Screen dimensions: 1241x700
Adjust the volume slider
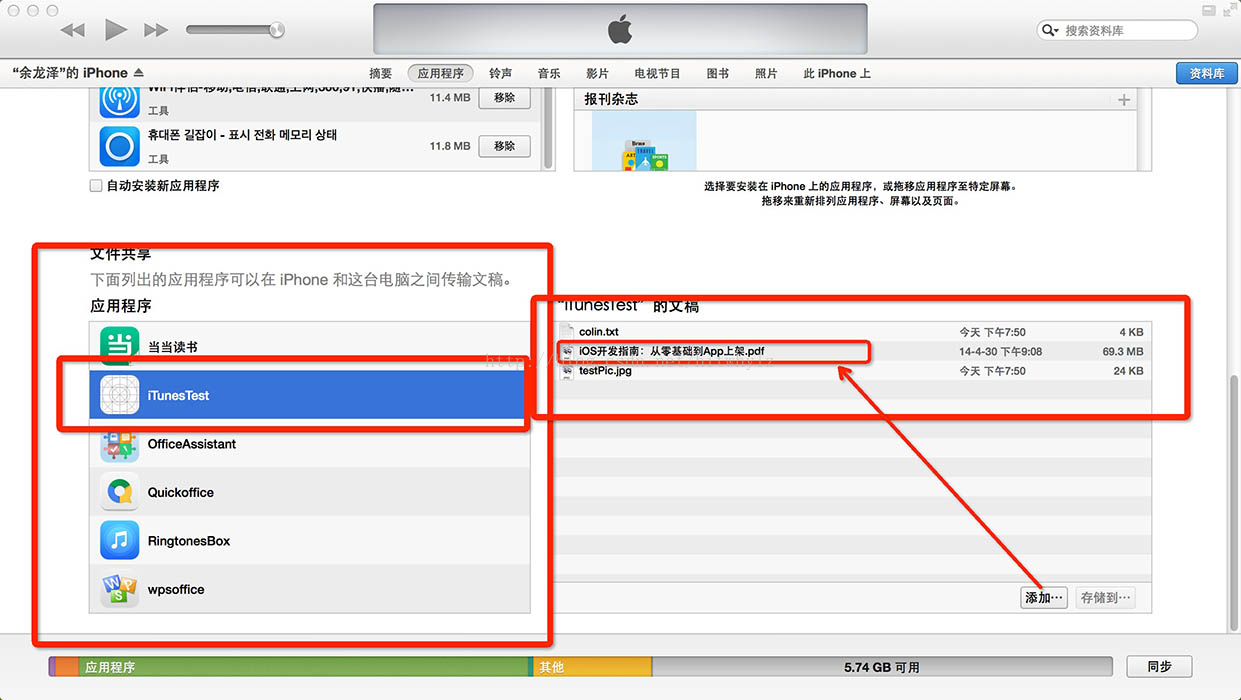point(235,30)
